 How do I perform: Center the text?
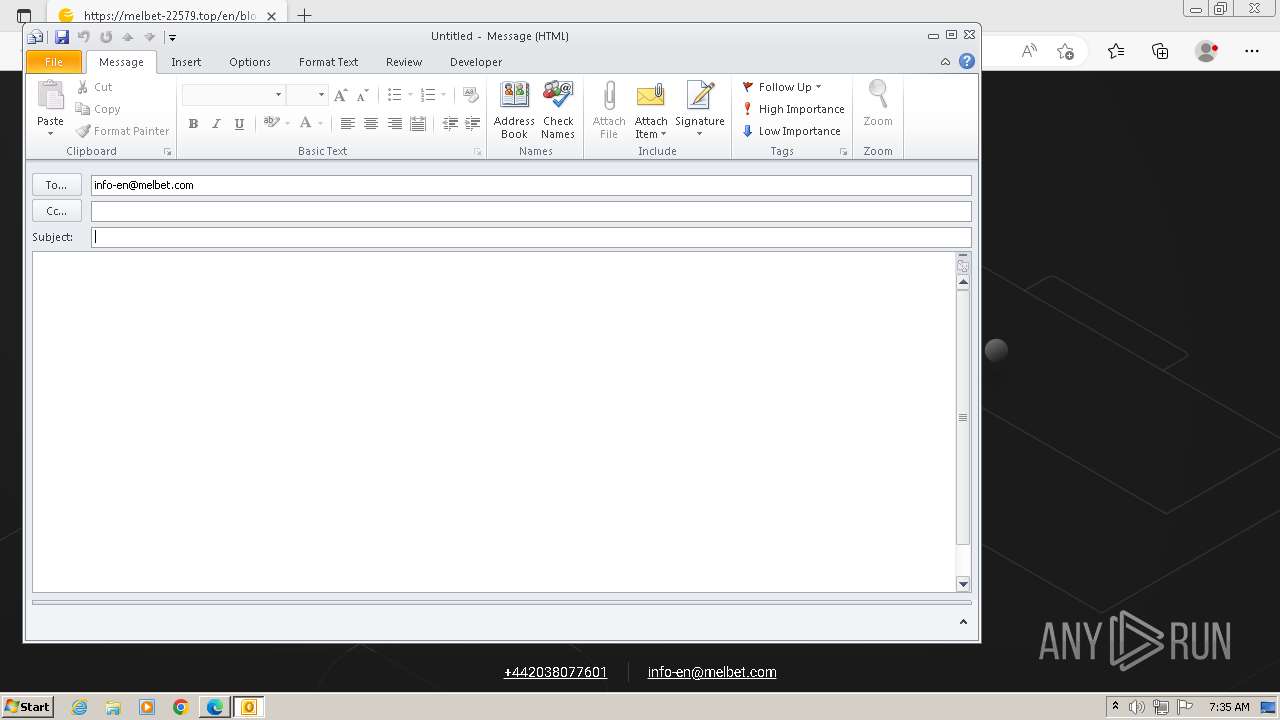click(x=371, y=124)
